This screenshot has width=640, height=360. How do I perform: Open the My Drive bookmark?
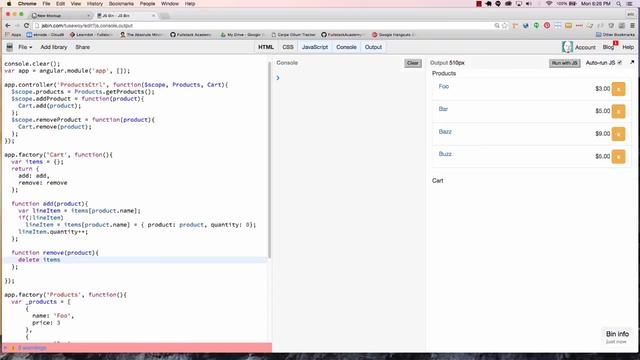coord(242,35)
